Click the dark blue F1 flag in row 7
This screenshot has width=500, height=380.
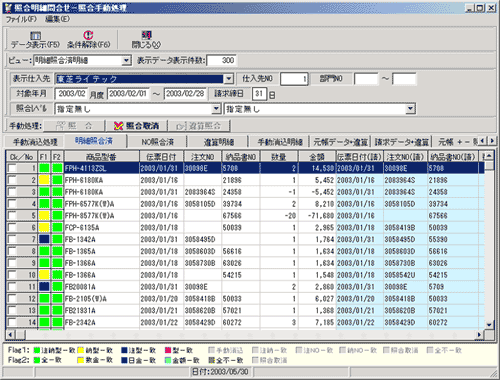44,239
